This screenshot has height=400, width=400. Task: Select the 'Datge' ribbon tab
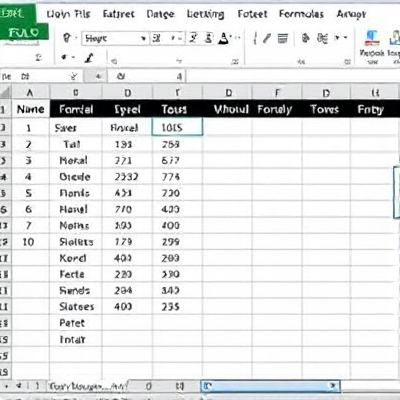click(160, 14)
